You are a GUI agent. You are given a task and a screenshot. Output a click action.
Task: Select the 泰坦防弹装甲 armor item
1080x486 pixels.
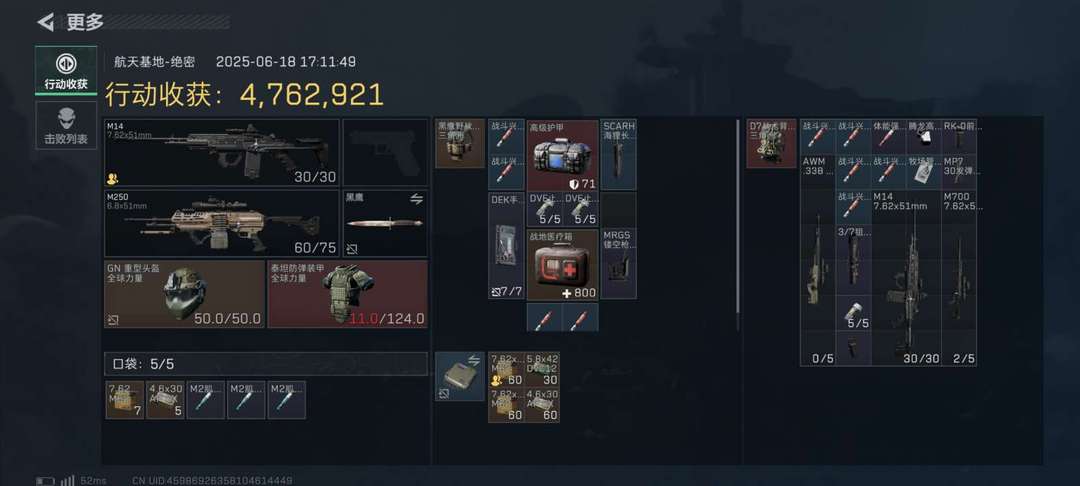click(x=348, y=294)
